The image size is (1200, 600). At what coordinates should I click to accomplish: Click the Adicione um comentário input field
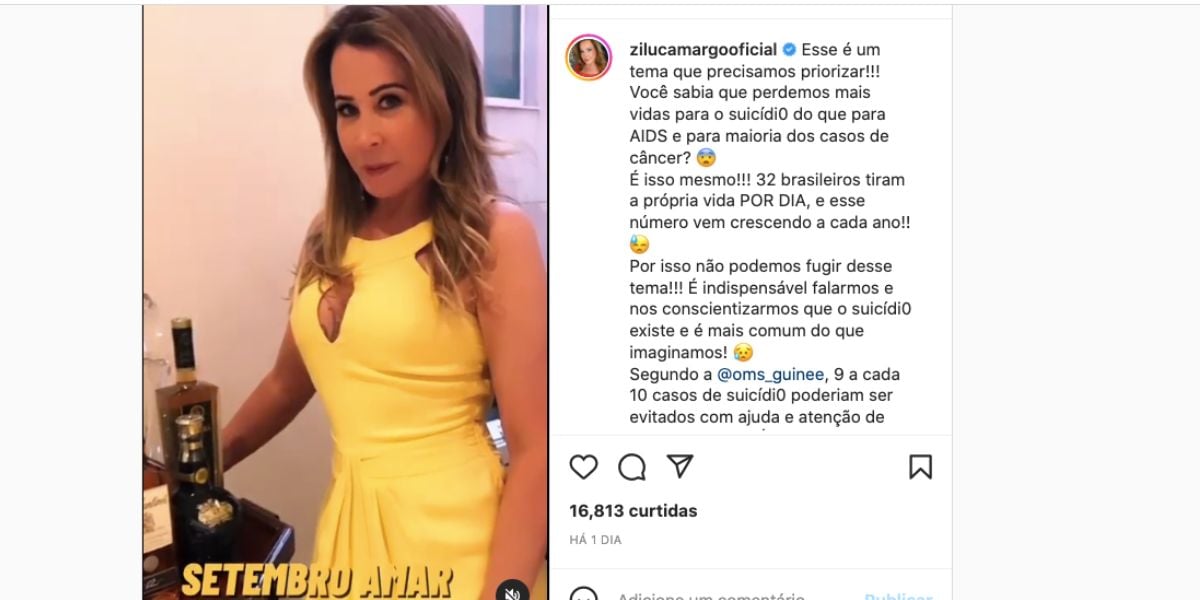[711, 597]
